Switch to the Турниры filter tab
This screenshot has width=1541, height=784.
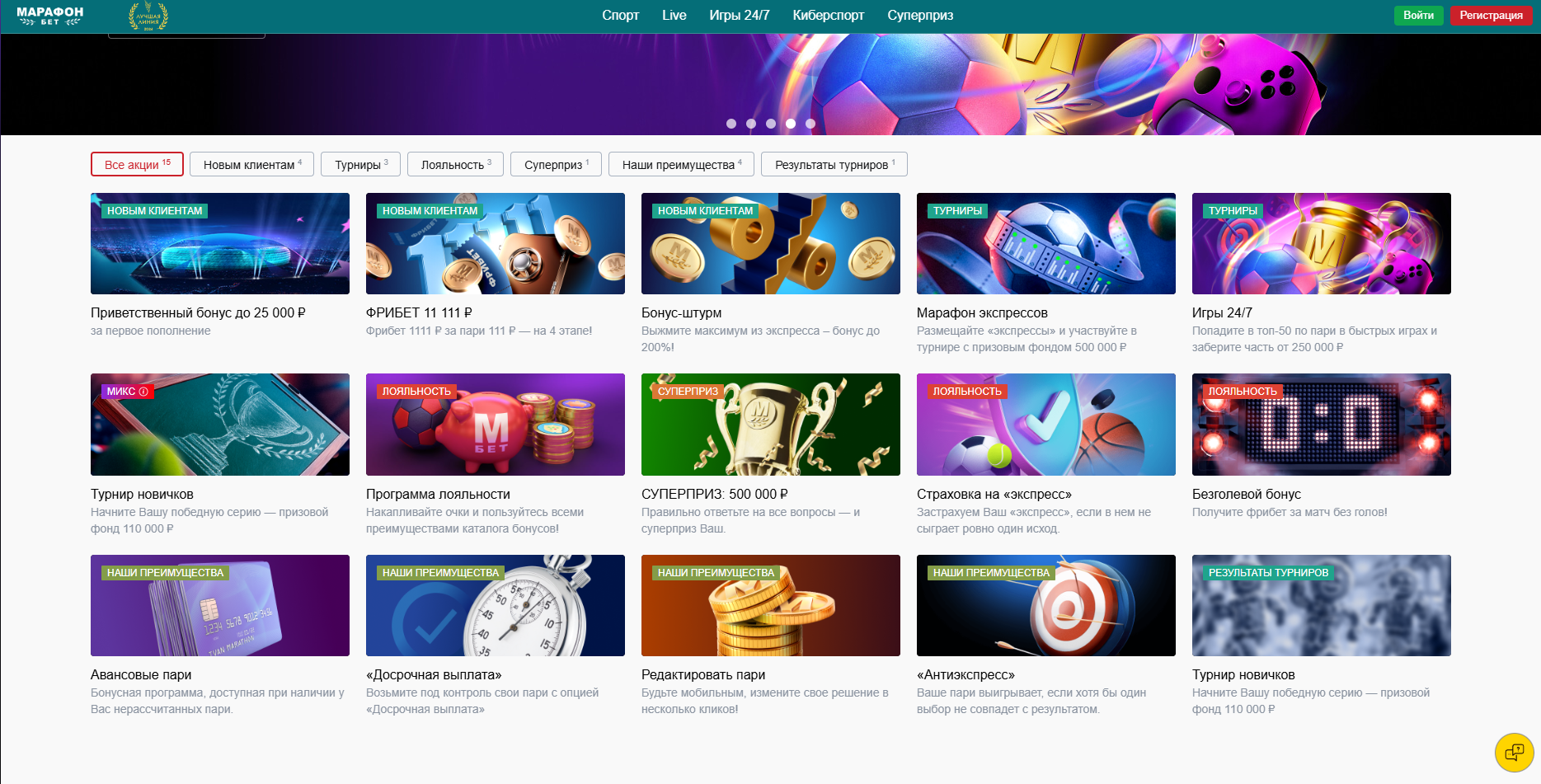[x=360, y=165]
